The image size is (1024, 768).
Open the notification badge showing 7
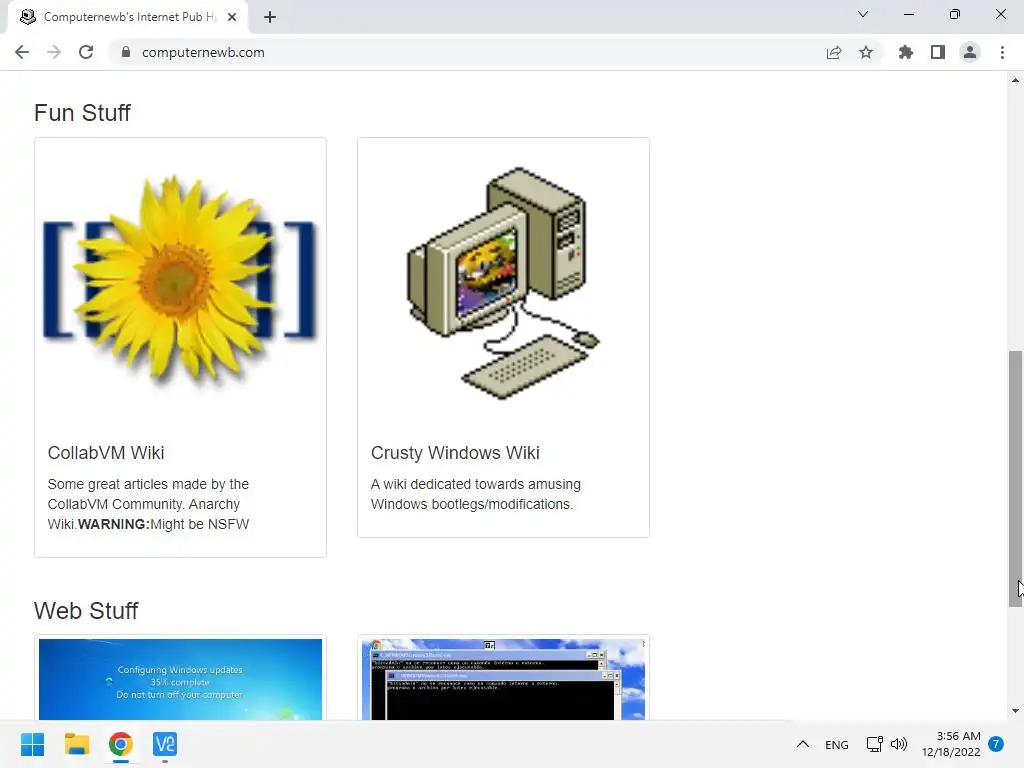pyautogui.click(x=996, y=744)
